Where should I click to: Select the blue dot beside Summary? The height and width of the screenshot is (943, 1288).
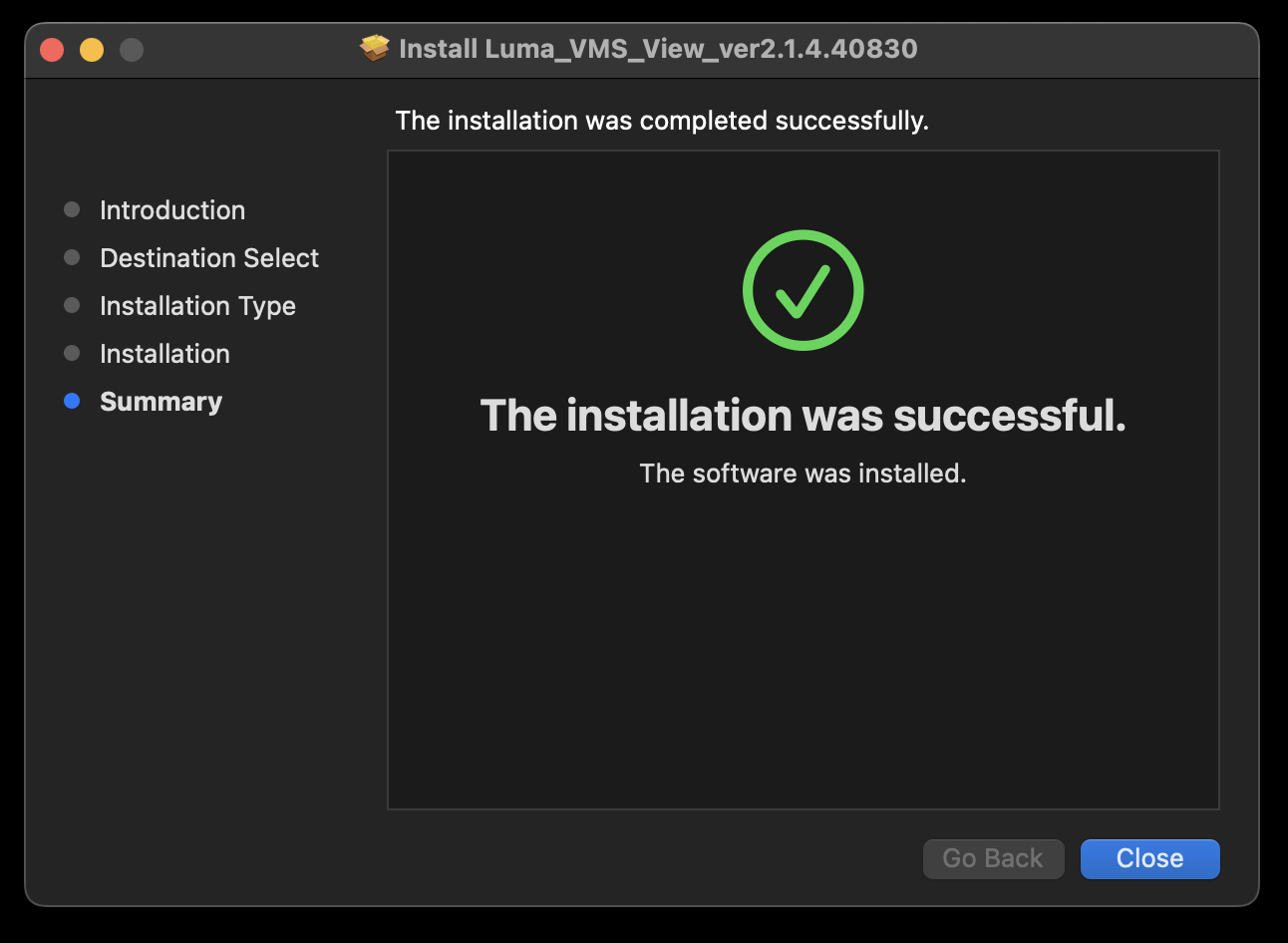coord(71,401)
